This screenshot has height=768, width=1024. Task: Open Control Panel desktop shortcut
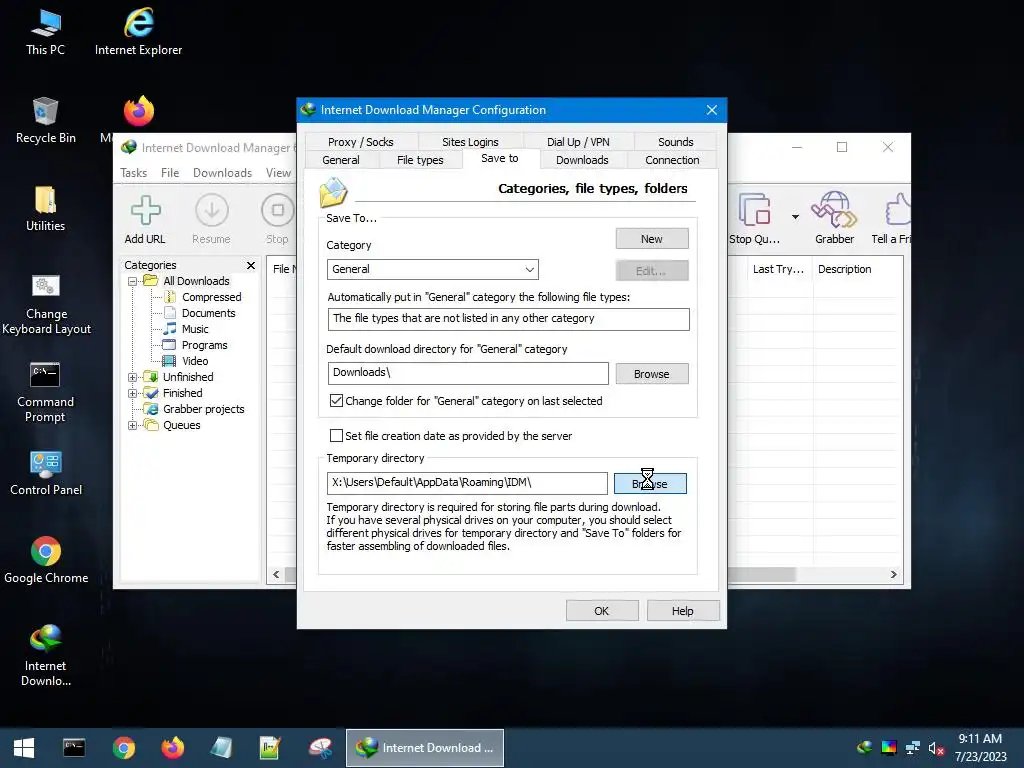46,473
